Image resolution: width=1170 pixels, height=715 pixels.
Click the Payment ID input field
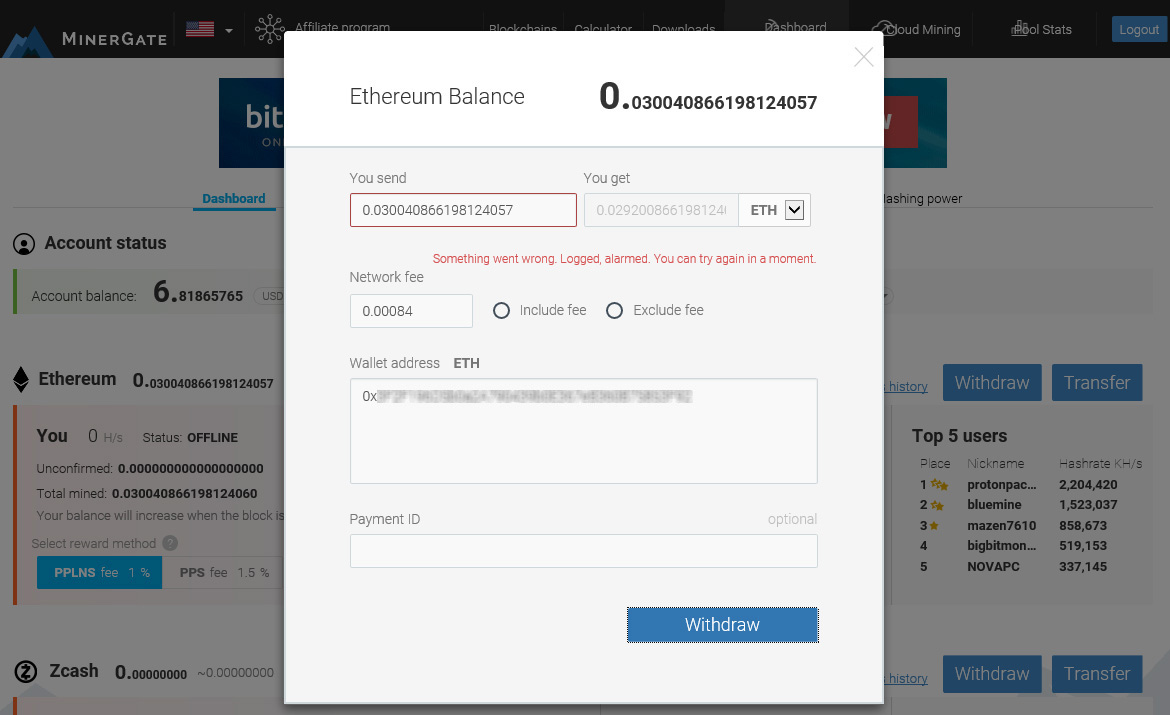[x=584, y=551]
